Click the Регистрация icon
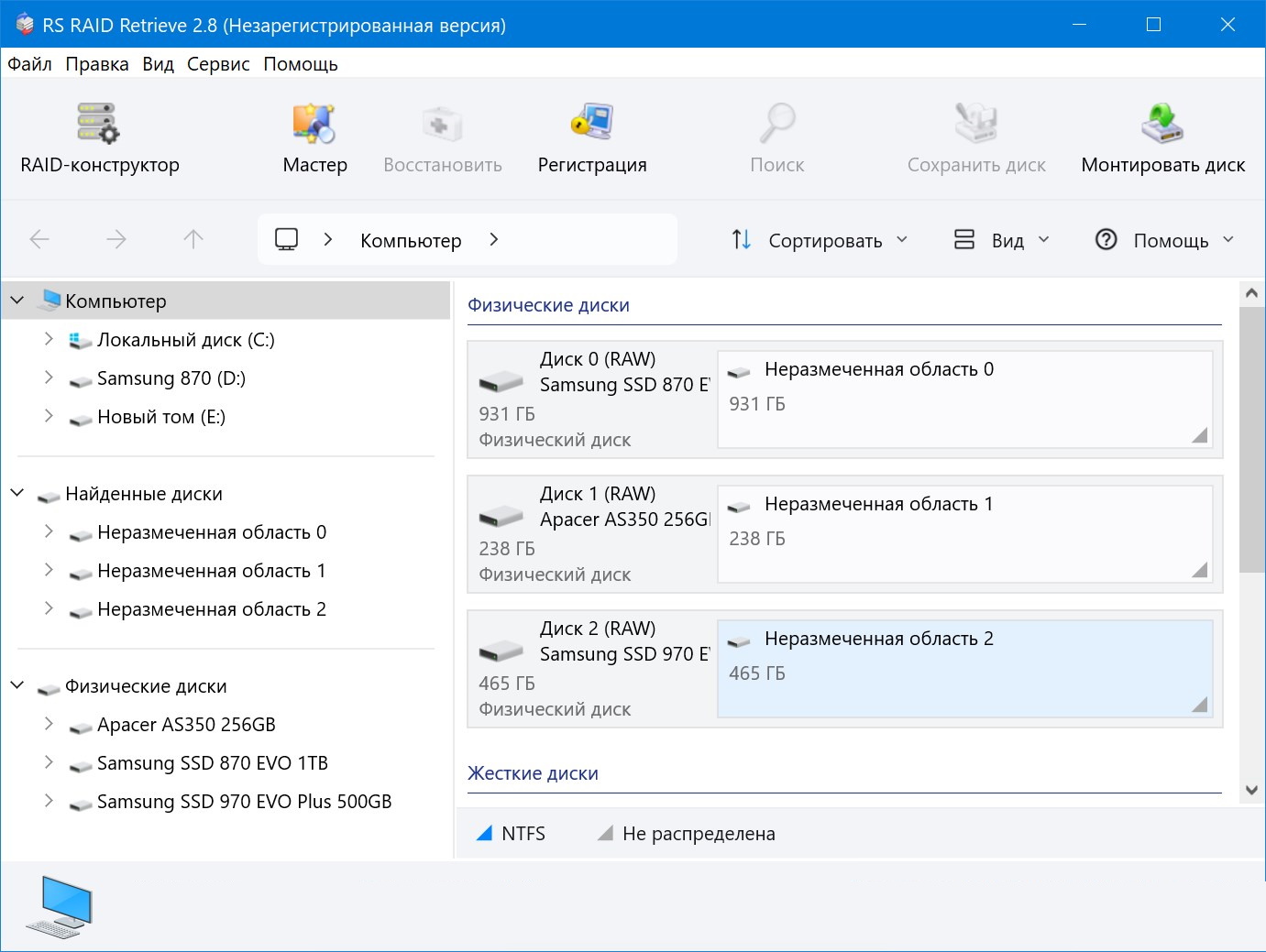 click(x=591, y=124)
